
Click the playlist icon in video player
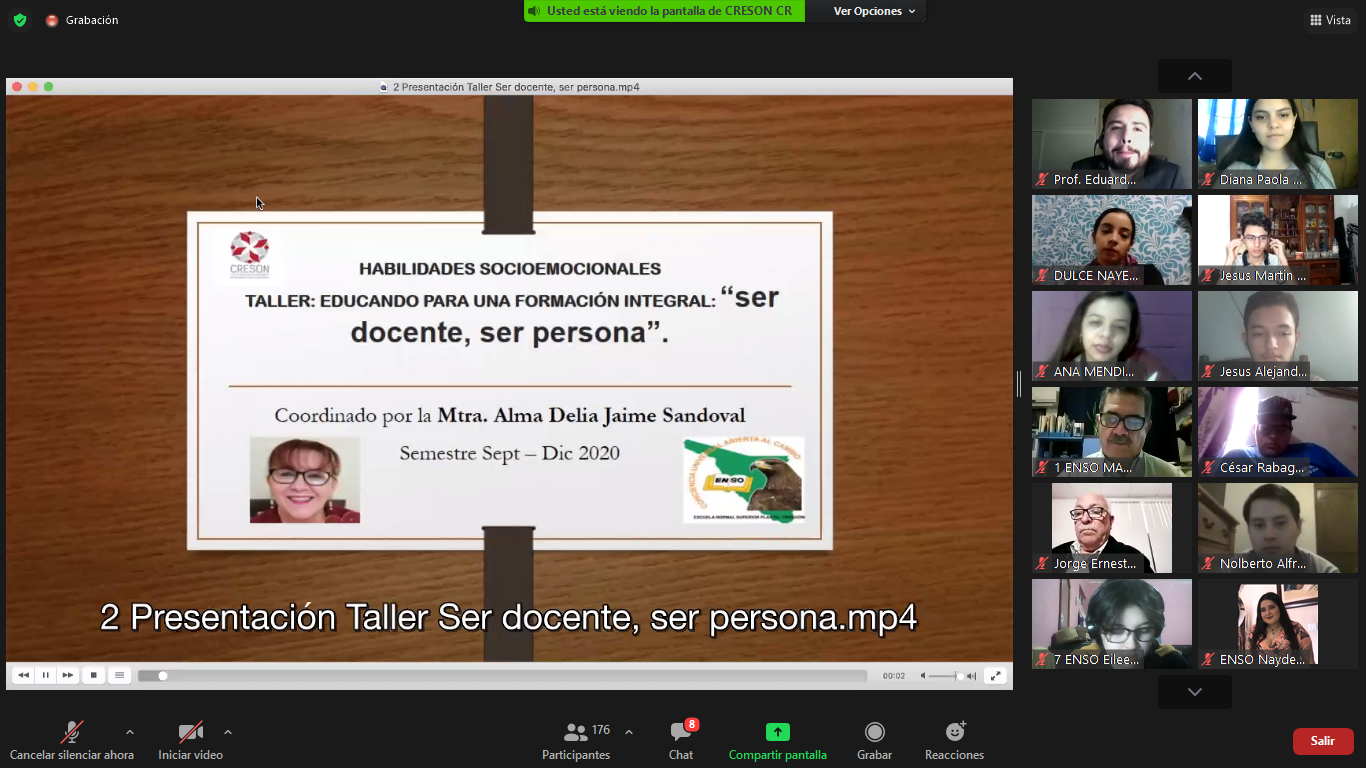coord(119,676)
